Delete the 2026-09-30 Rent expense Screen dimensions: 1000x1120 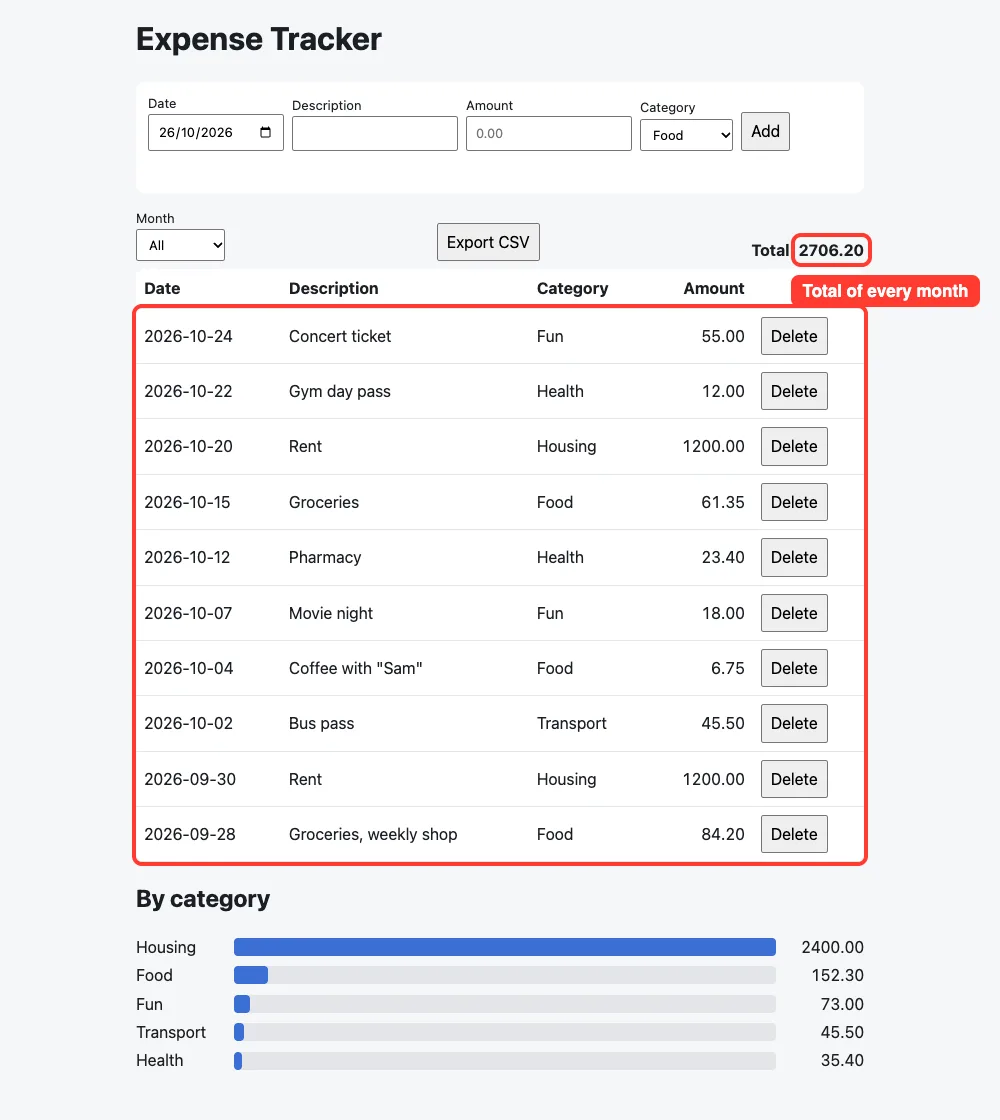[794, 779]
